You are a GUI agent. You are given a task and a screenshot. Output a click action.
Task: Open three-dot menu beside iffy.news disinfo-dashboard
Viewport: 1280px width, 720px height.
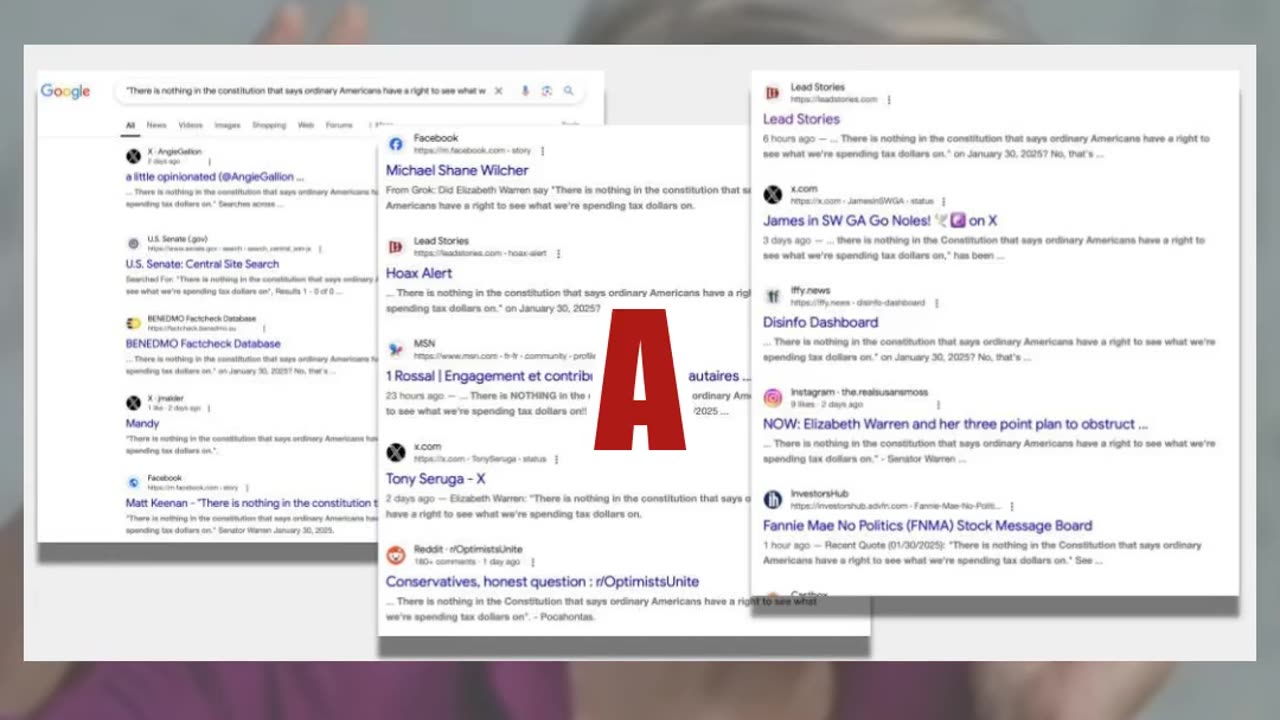(x=936, y=303)
